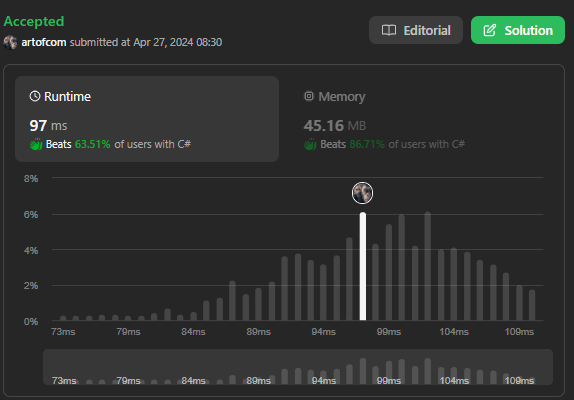Click the main chart's 104ms axis label
The image size is (574, 400).
[454, 332]
